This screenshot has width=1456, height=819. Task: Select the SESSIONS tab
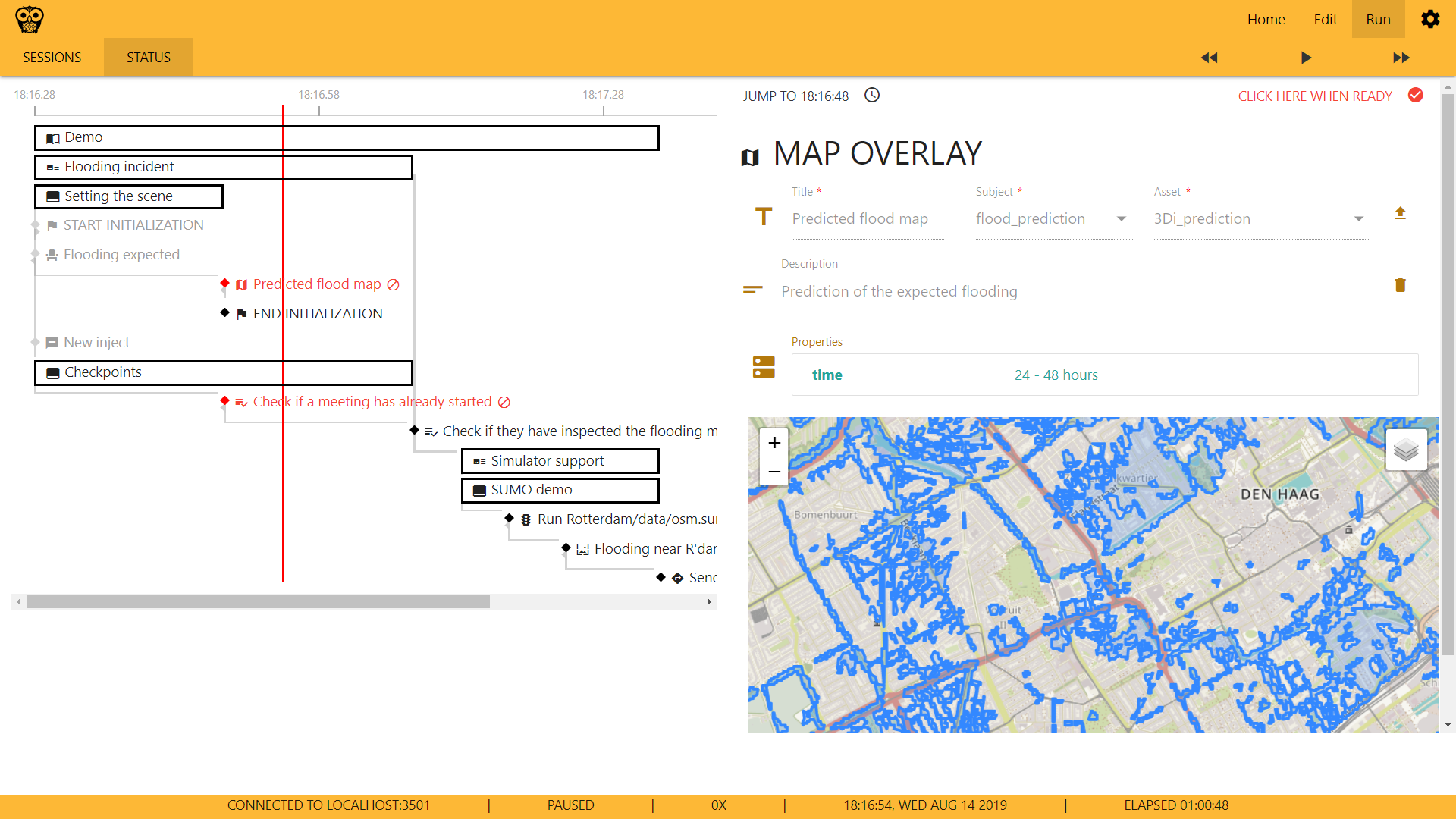51,57
